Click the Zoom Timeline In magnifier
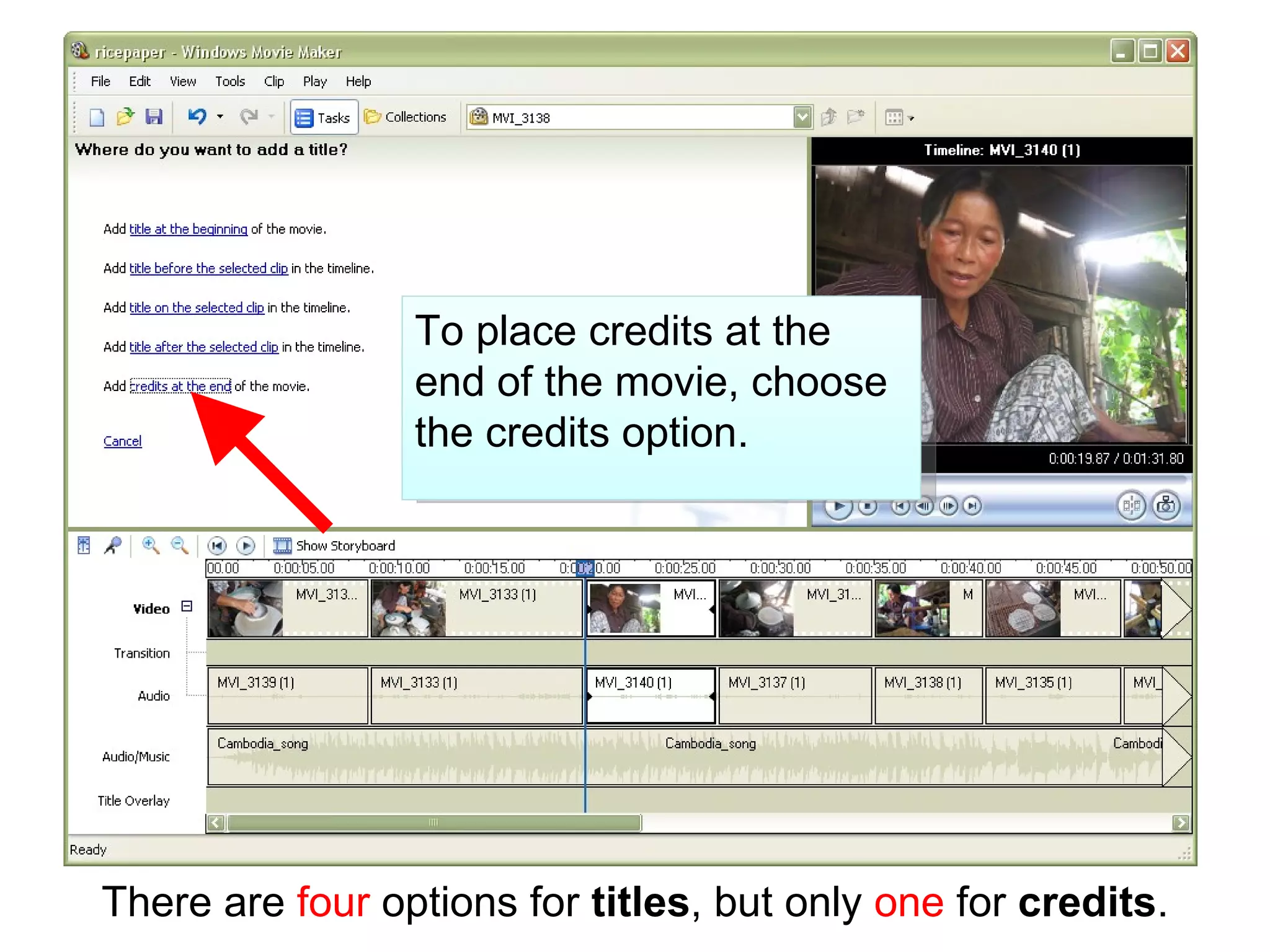The image size is (1270, 952). [150, 545]
